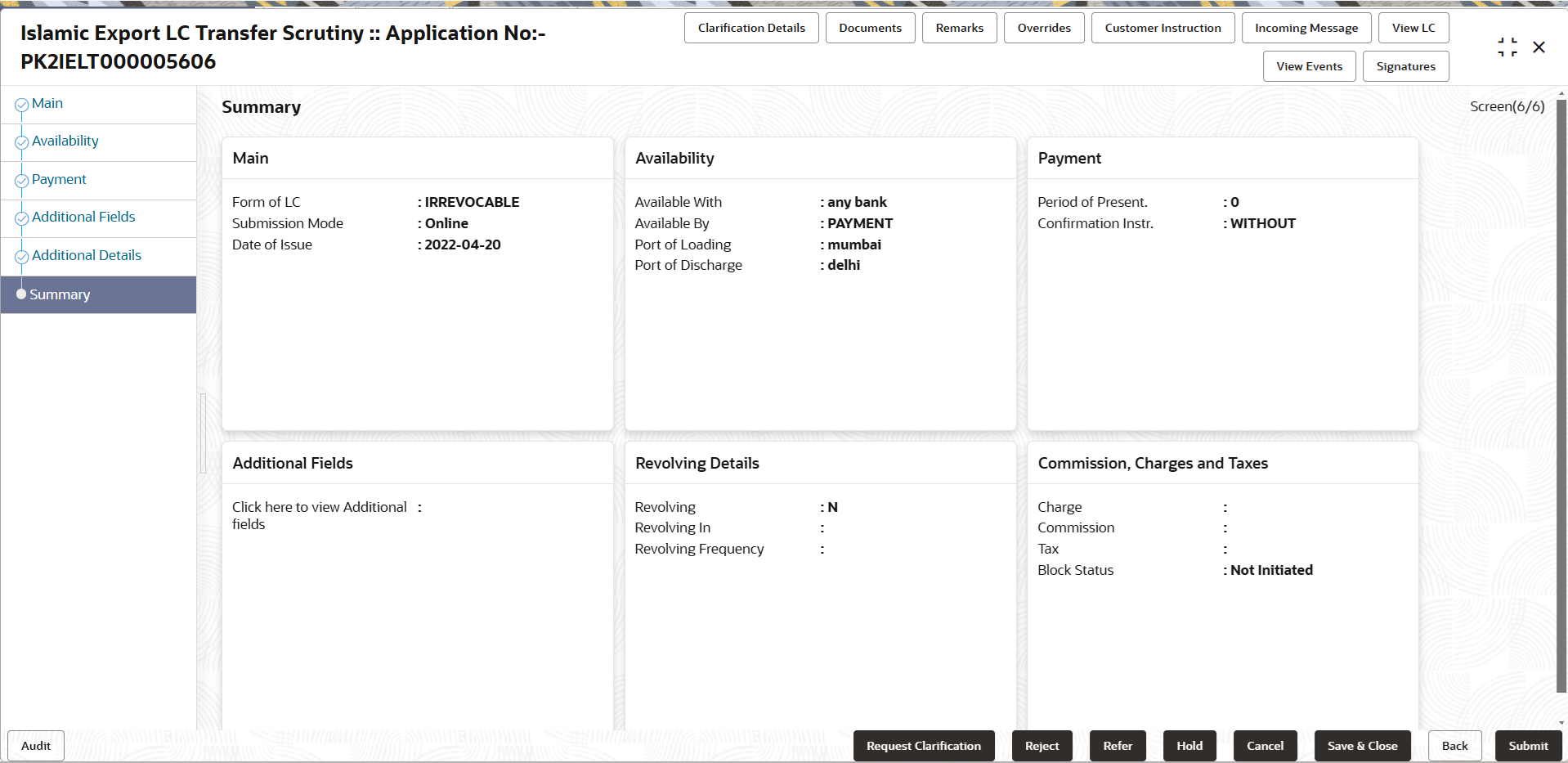Screen dimensions: 1568x763
Task: Click the Summary page heading
Action: pos(262,107)
